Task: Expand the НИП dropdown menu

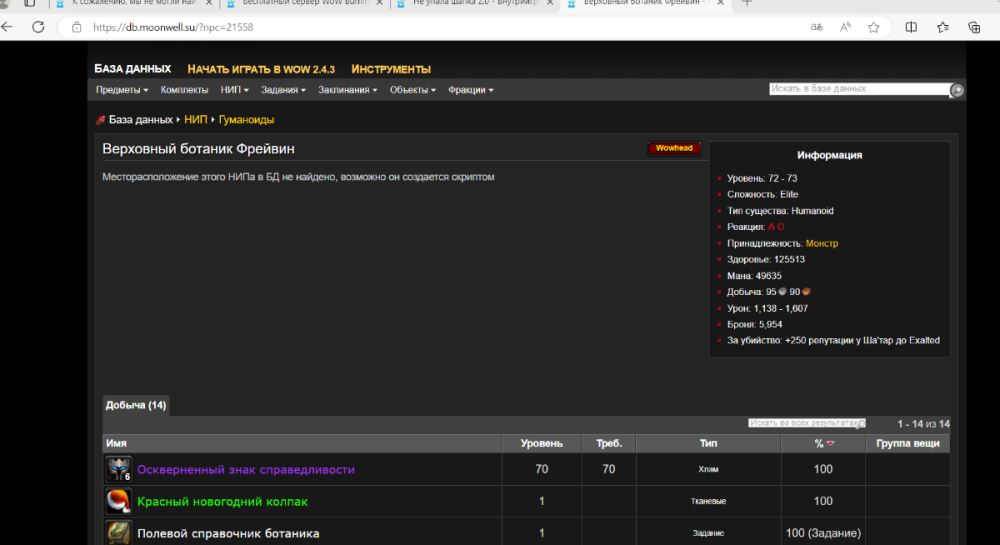Action: coord(236,90)
